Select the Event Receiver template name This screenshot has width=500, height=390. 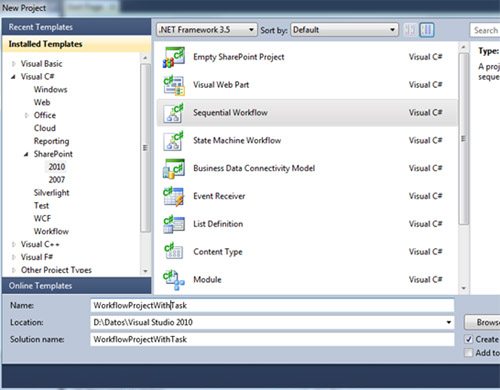[219, 196]
